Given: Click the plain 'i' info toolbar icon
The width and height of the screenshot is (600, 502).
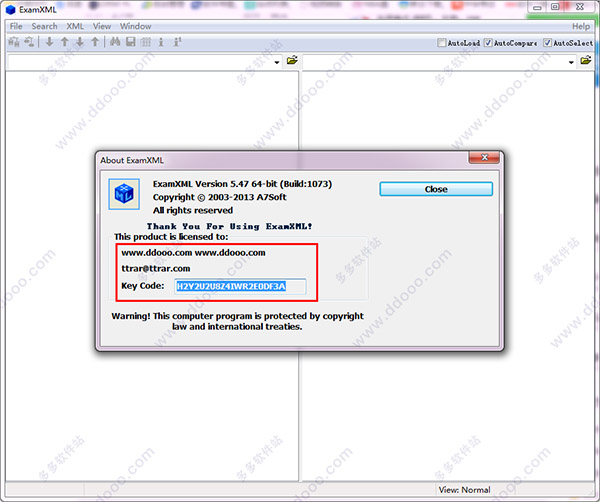Looking at the screenshot, I should 161,42.
